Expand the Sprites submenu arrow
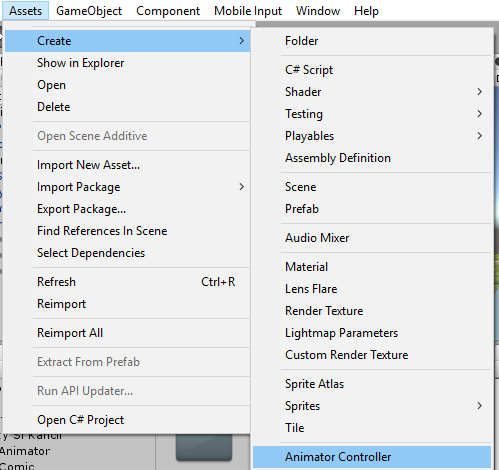 (480, 406)
